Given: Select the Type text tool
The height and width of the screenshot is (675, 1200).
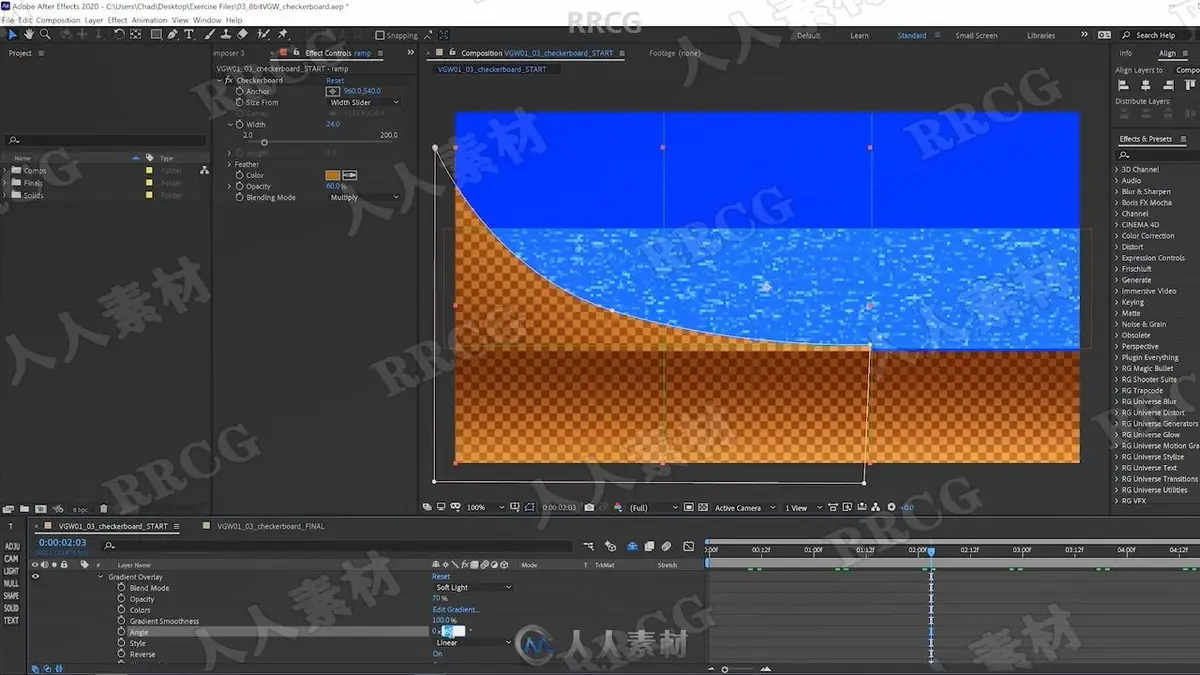Looking at the screenshot, I should pyautogui.click(x=189, y=34).
